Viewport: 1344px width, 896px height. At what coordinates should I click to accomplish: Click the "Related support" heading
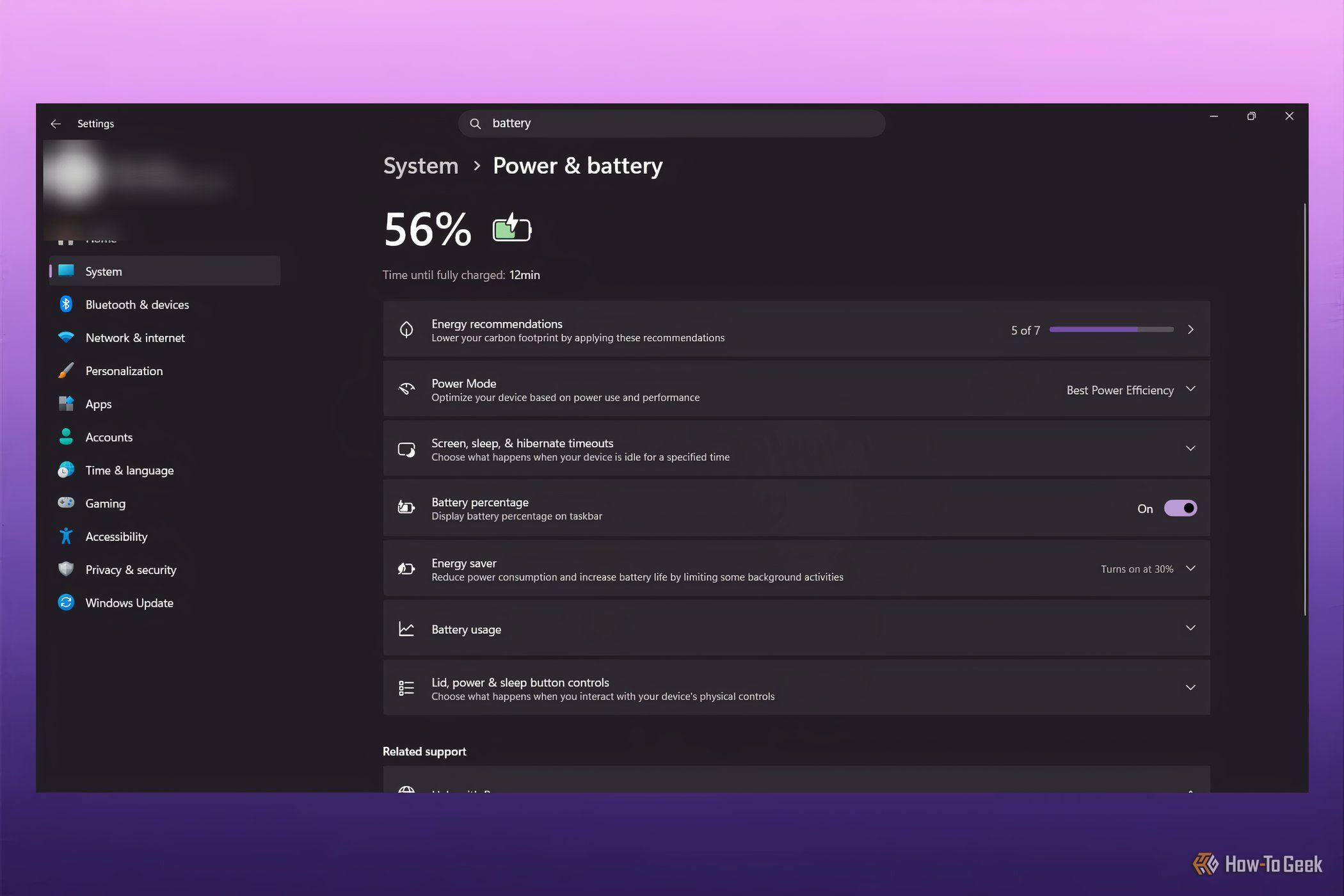(424, 751)
